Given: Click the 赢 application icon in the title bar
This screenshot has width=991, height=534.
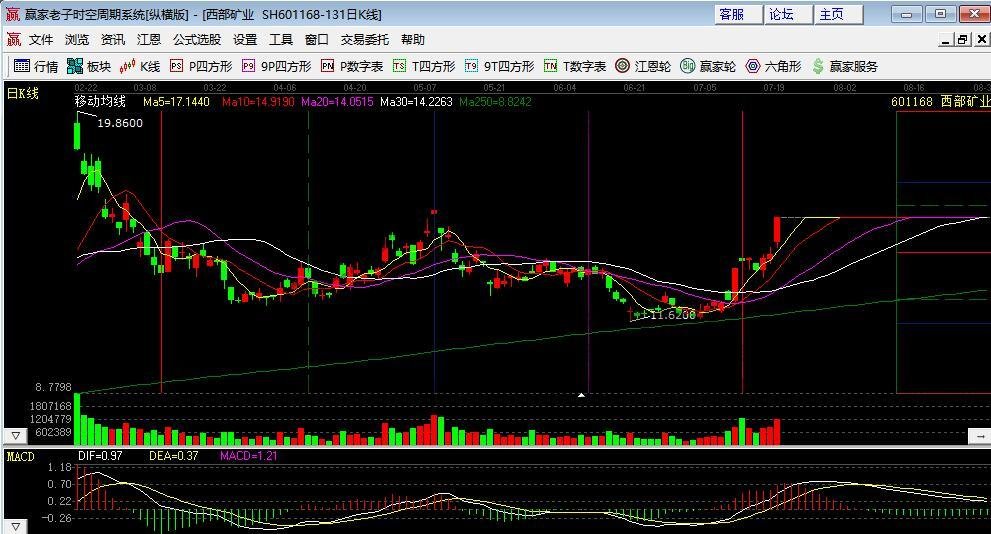Looking at the screenshot, I should 13,14.
